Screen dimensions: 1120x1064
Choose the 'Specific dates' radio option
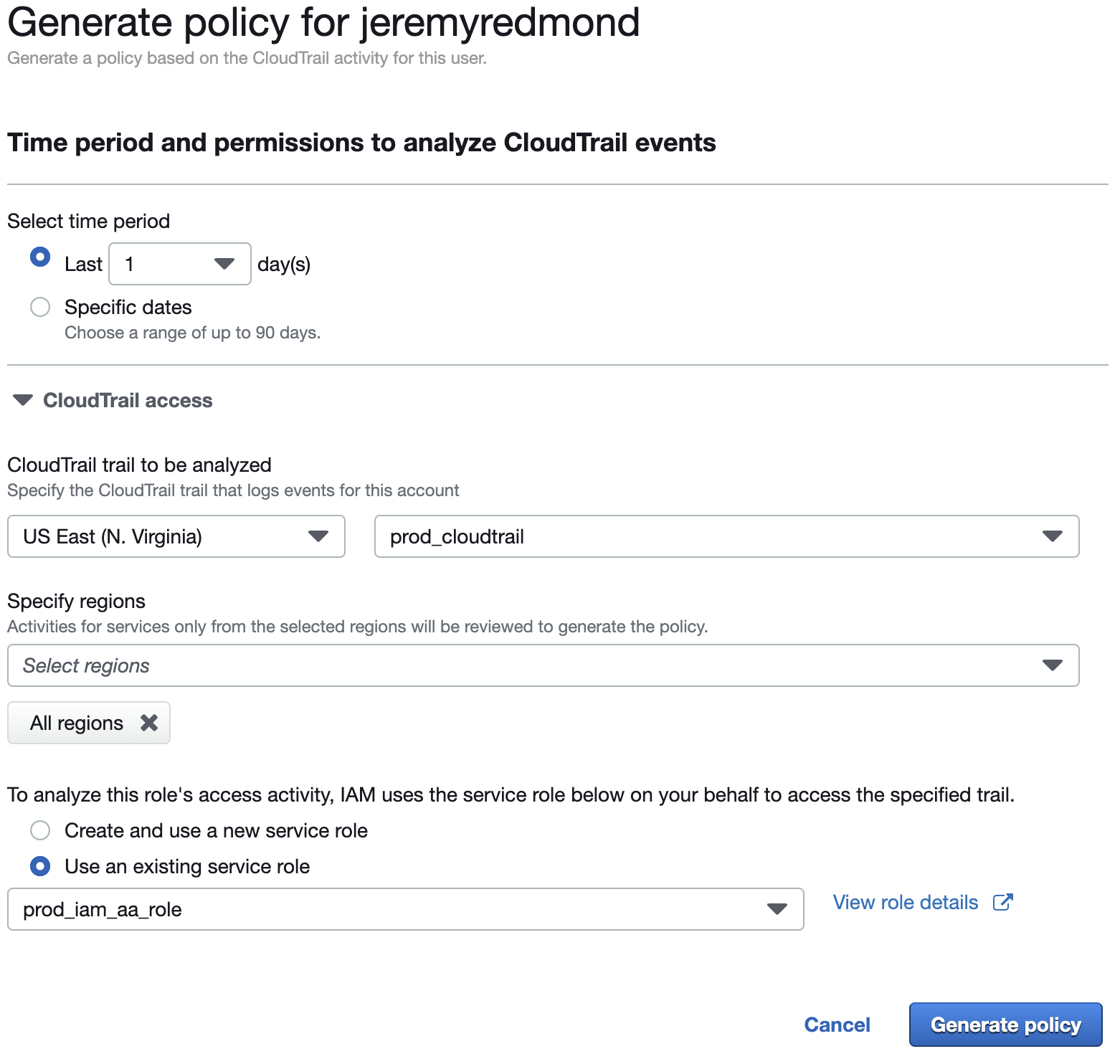coord(40,307)
